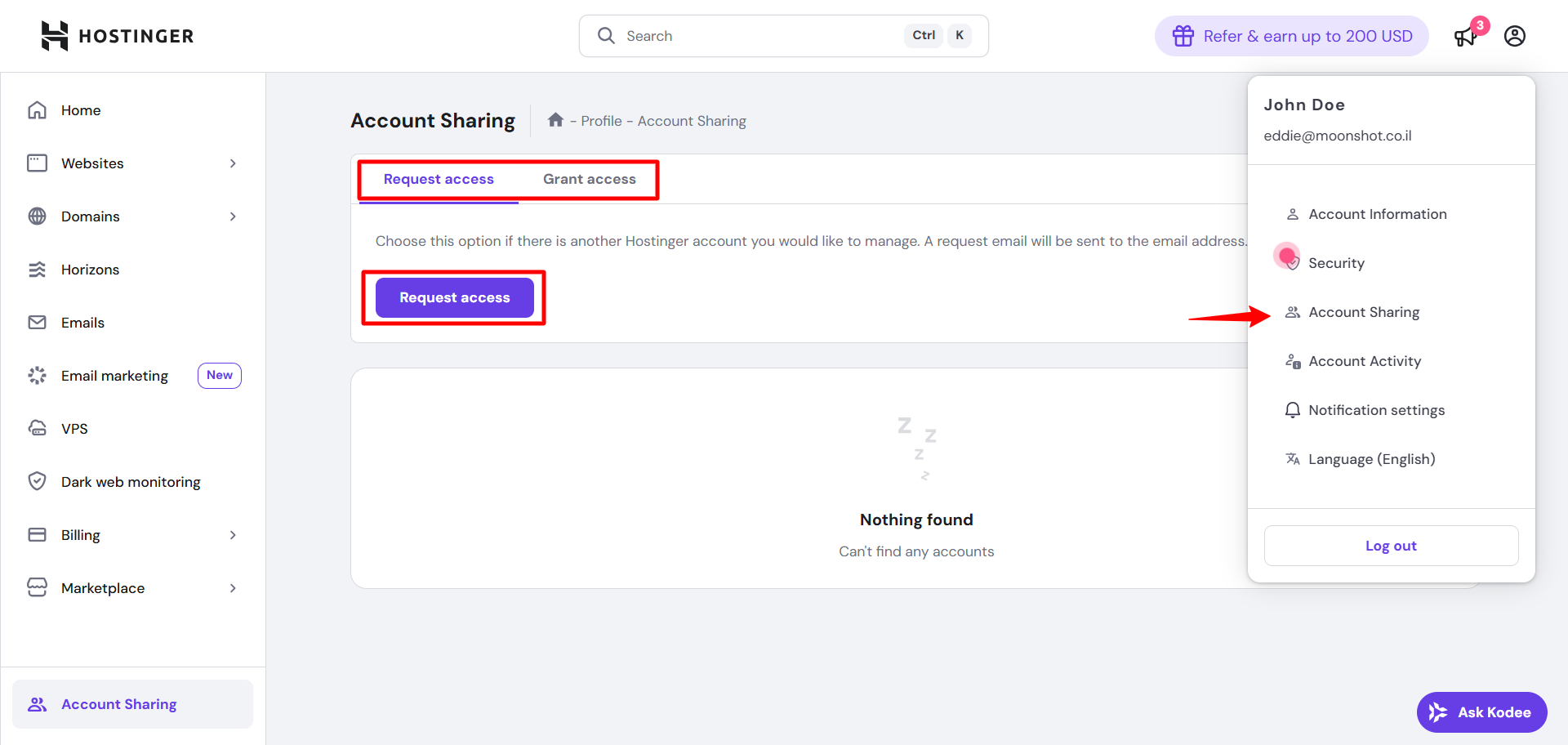Open the Home section from the sidebar
This screenshot has height=745, width=1568.
81,109
